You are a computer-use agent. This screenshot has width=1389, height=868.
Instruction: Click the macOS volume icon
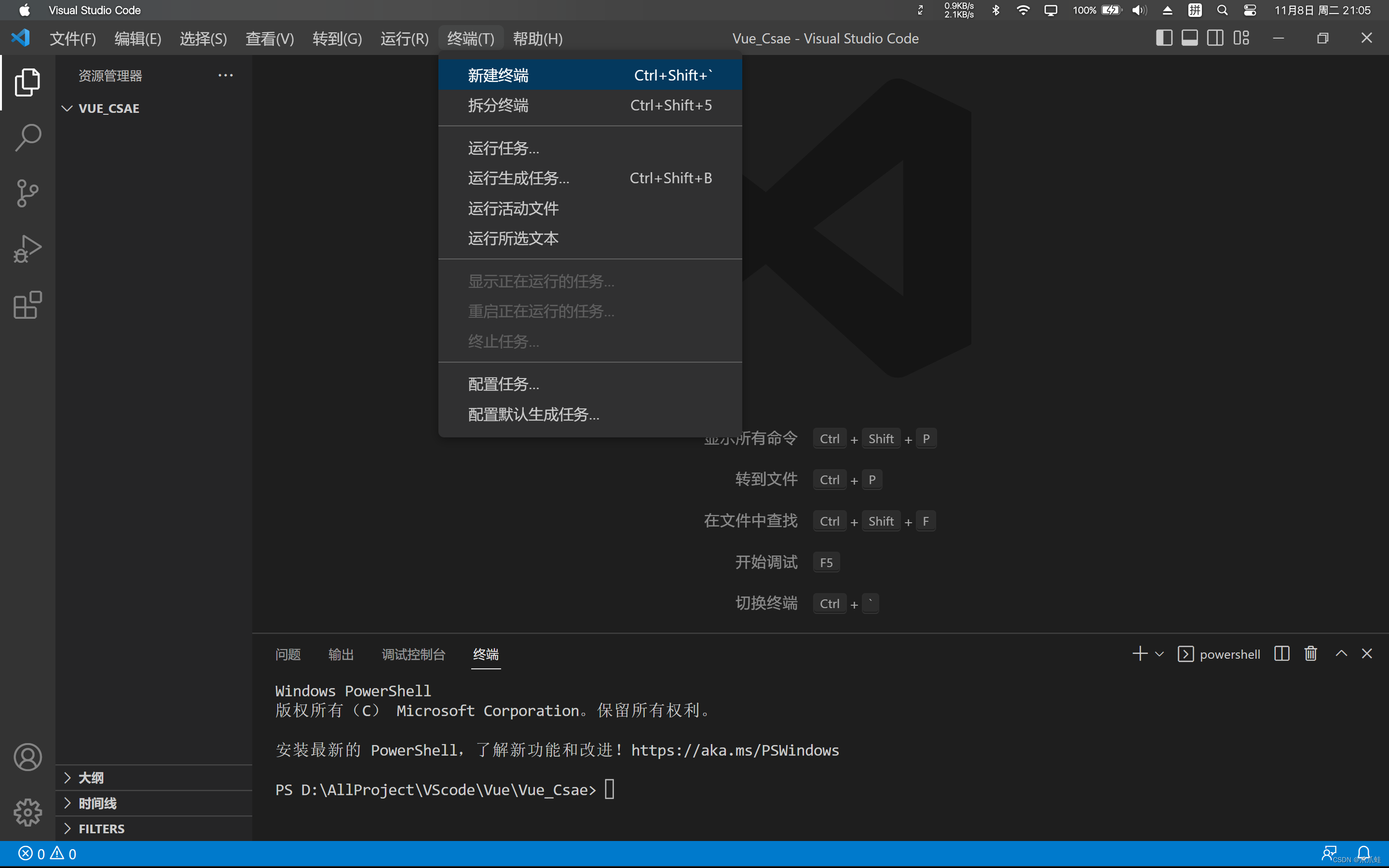[x=1139, y=10]
